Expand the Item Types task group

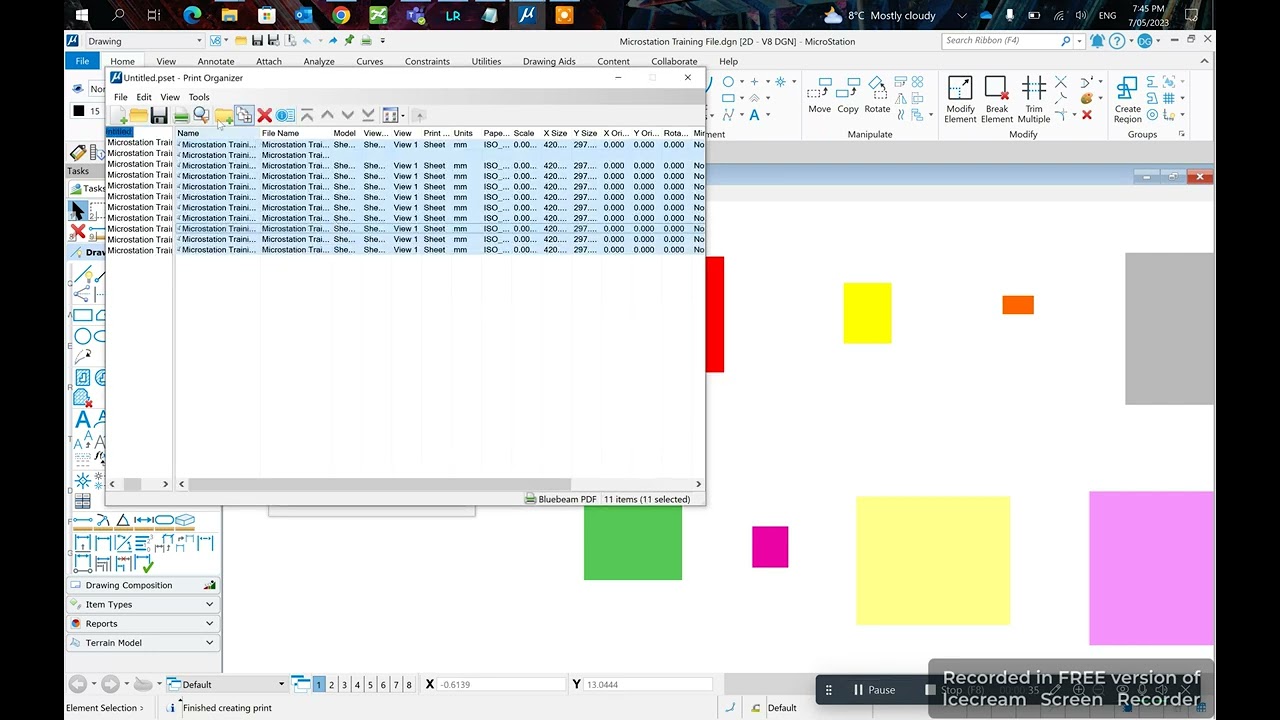point(143,604)
